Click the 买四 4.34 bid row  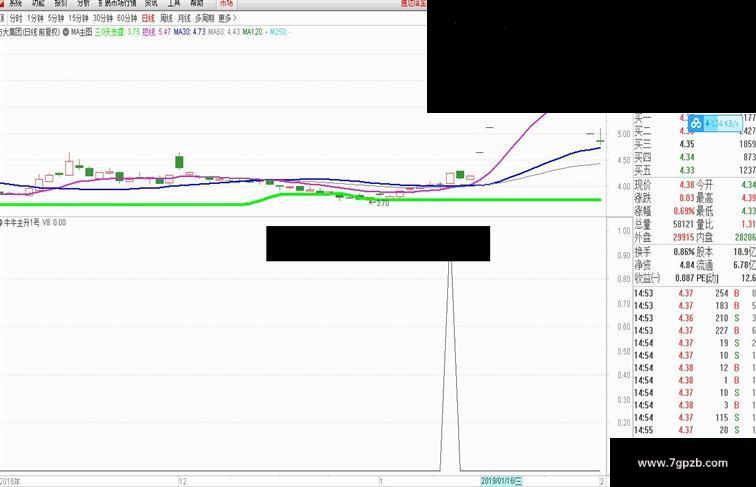click(x=694, y=157)
